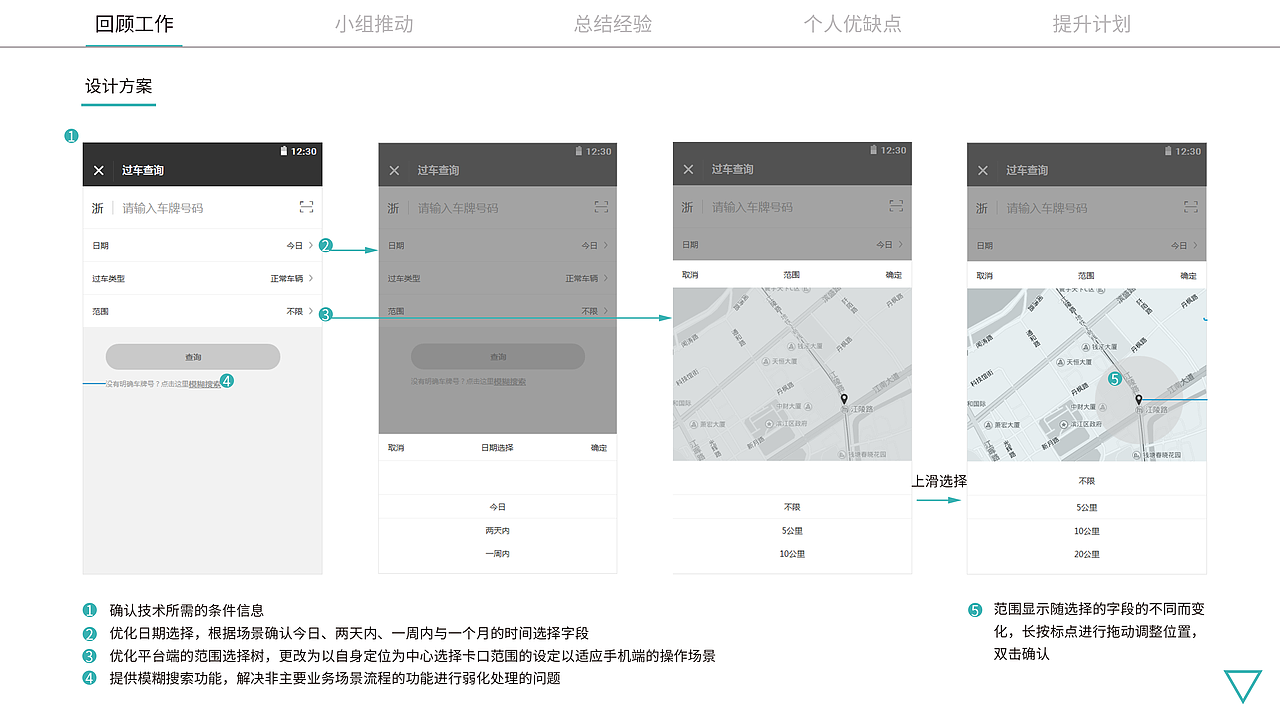Close the first 过车查询 screen with X
Image resolution: width=1280 pixels, height=720 pixels.
98,171
